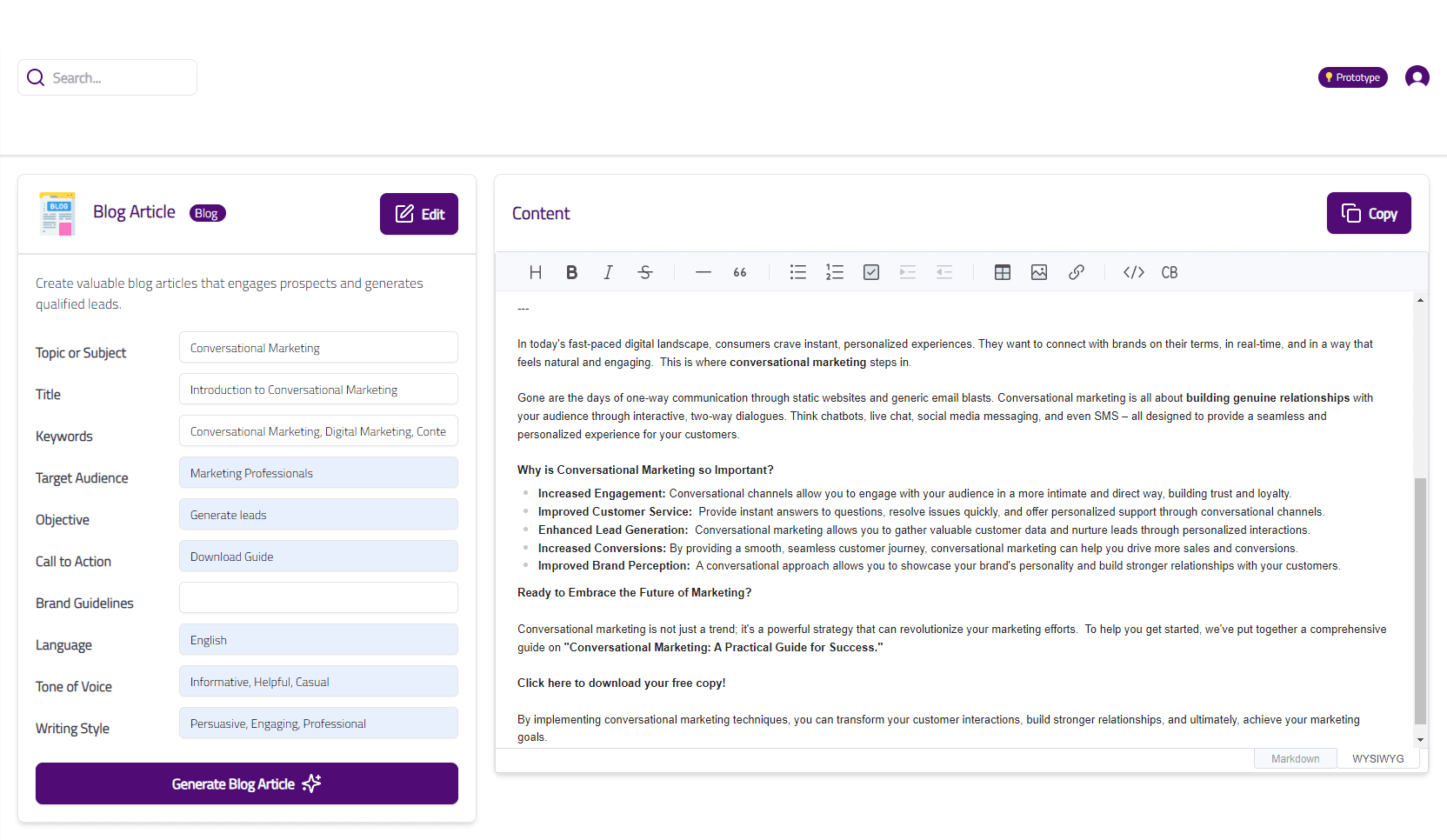Insert a hyperlink
Viewport: 1447px width, 840px height.
click(x=1076, y=272)
